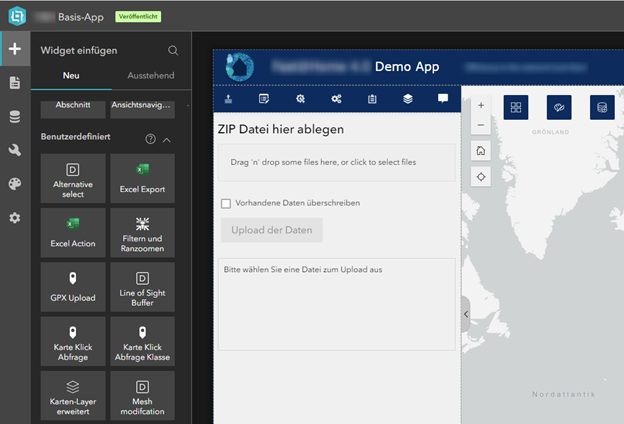Check Vorhandene Daten überschreiben
Image resolution: width=624 pixels, height=424 pixels.
click(x=226, y=203)
